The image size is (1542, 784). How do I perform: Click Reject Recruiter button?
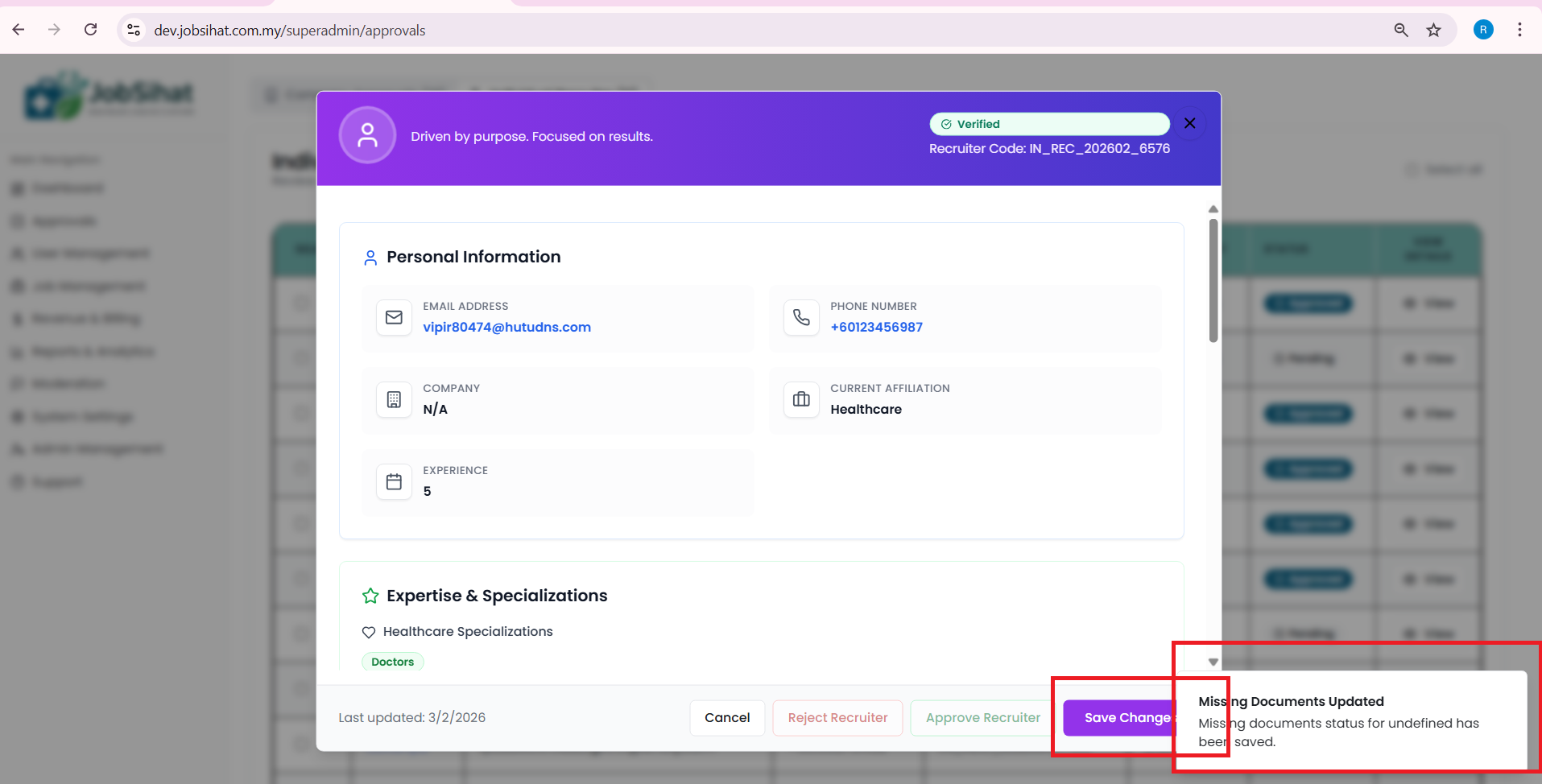[x=837, y=718]
